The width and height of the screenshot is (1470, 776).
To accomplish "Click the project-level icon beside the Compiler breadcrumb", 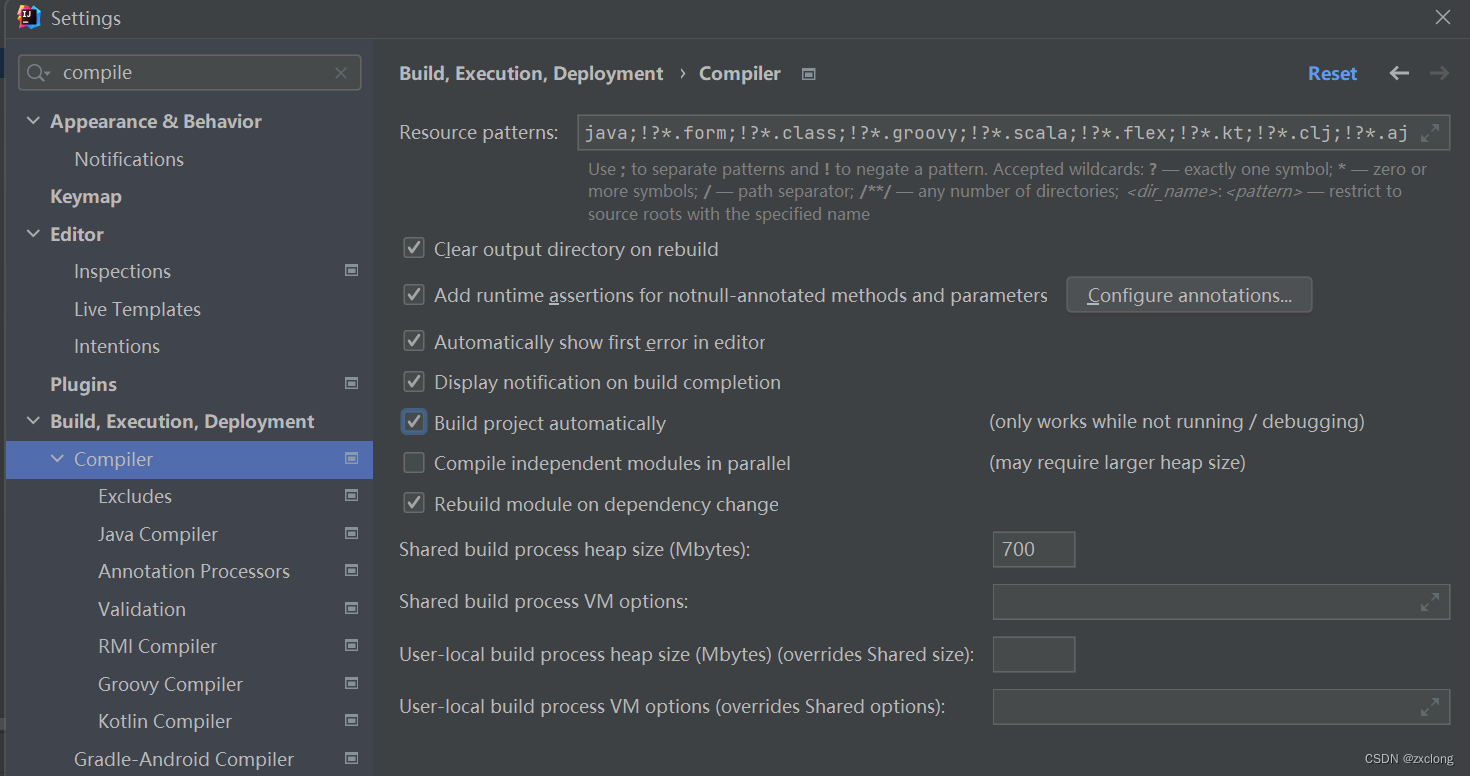I will [x=809, y=74].
